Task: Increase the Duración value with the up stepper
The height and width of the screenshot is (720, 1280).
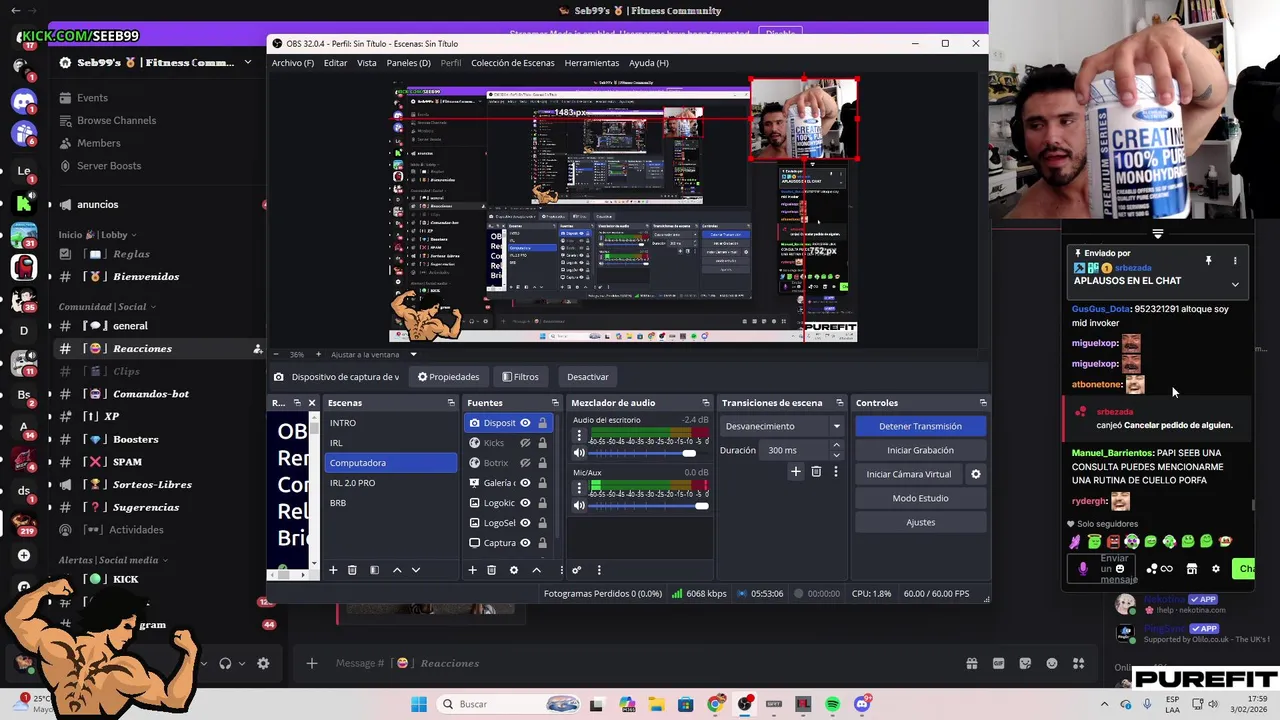Action: 839,447
